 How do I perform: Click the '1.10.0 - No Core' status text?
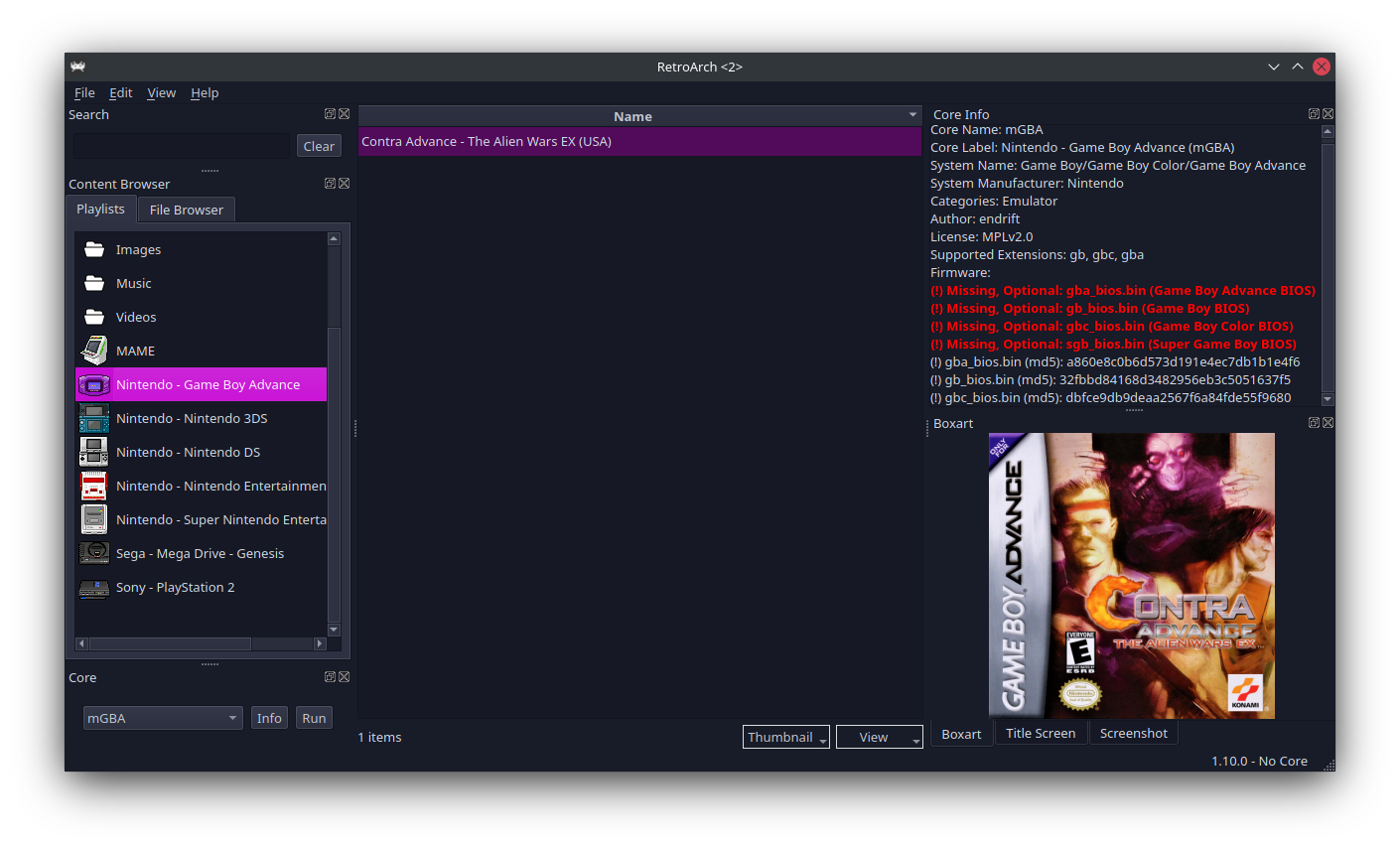(1259, 761)
